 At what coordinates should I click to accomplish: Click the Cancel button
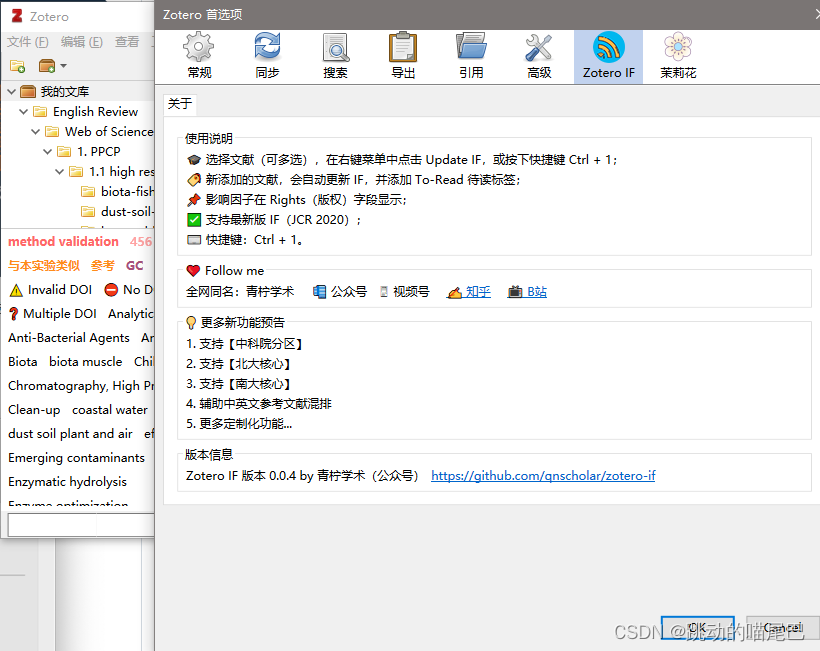point(782,627)
